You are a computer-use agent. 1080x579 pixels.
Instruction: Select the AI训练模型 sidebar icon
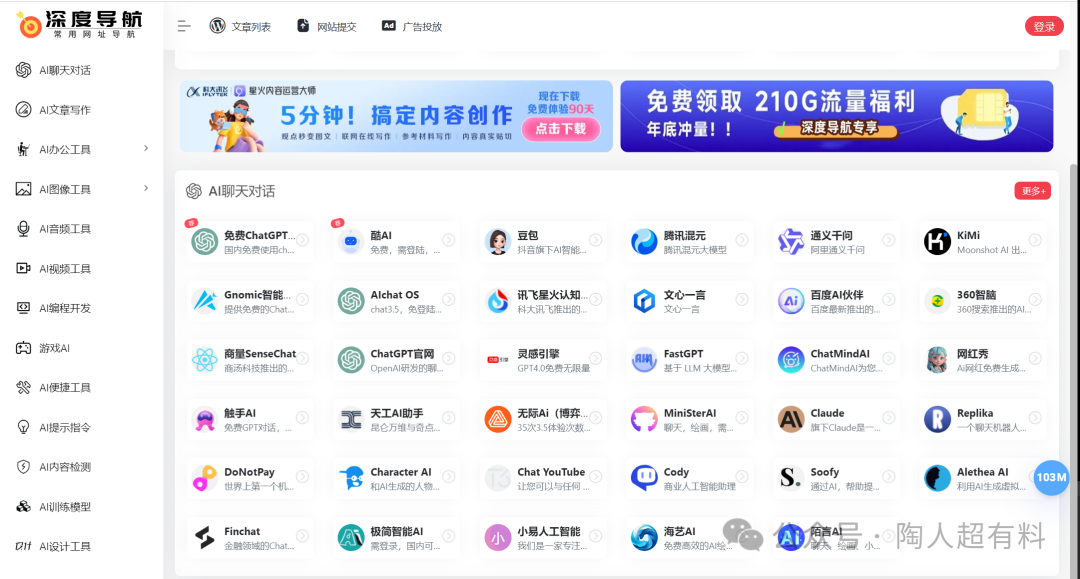[x=23, y=507]
